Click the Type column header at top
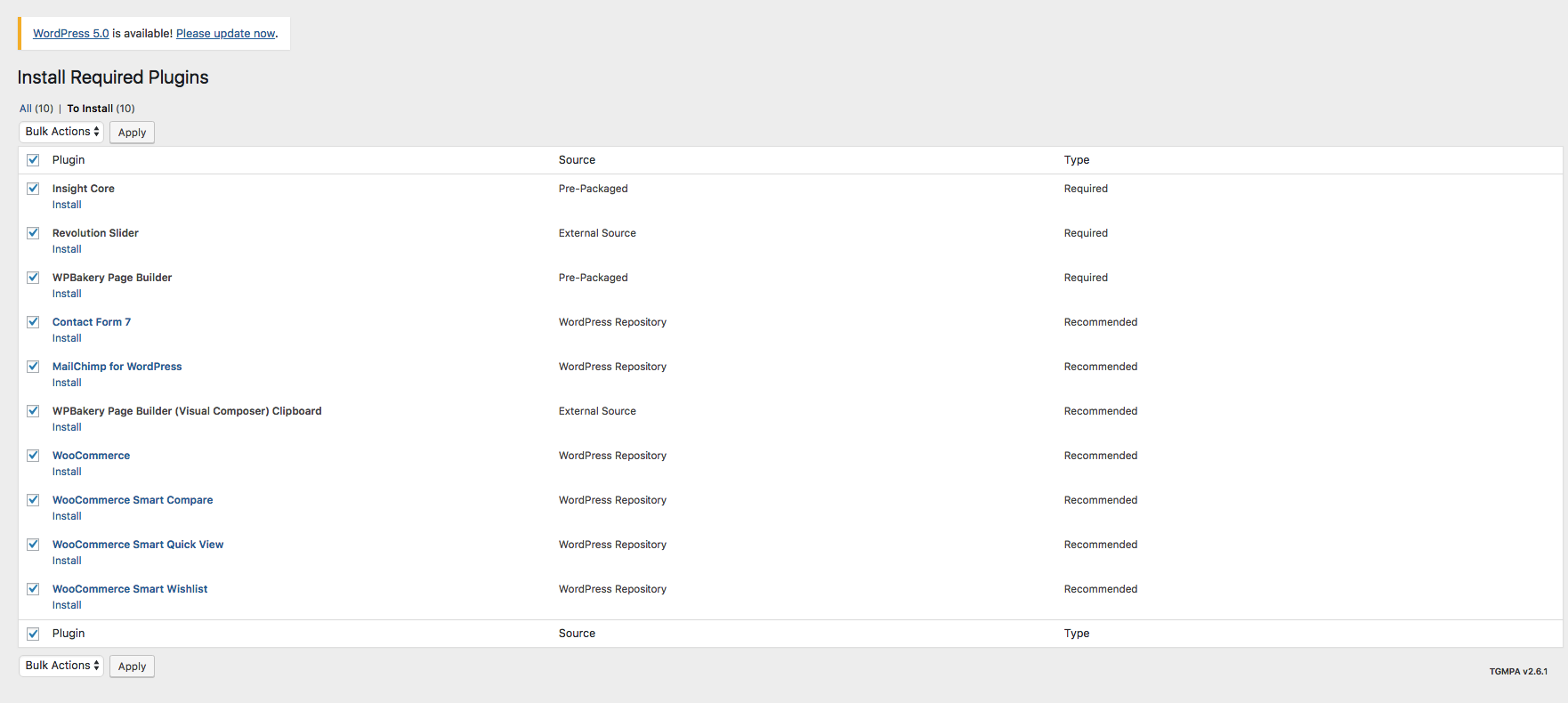The height and width of the screenshot is (703, 1568). click(x=1077, y=160)
